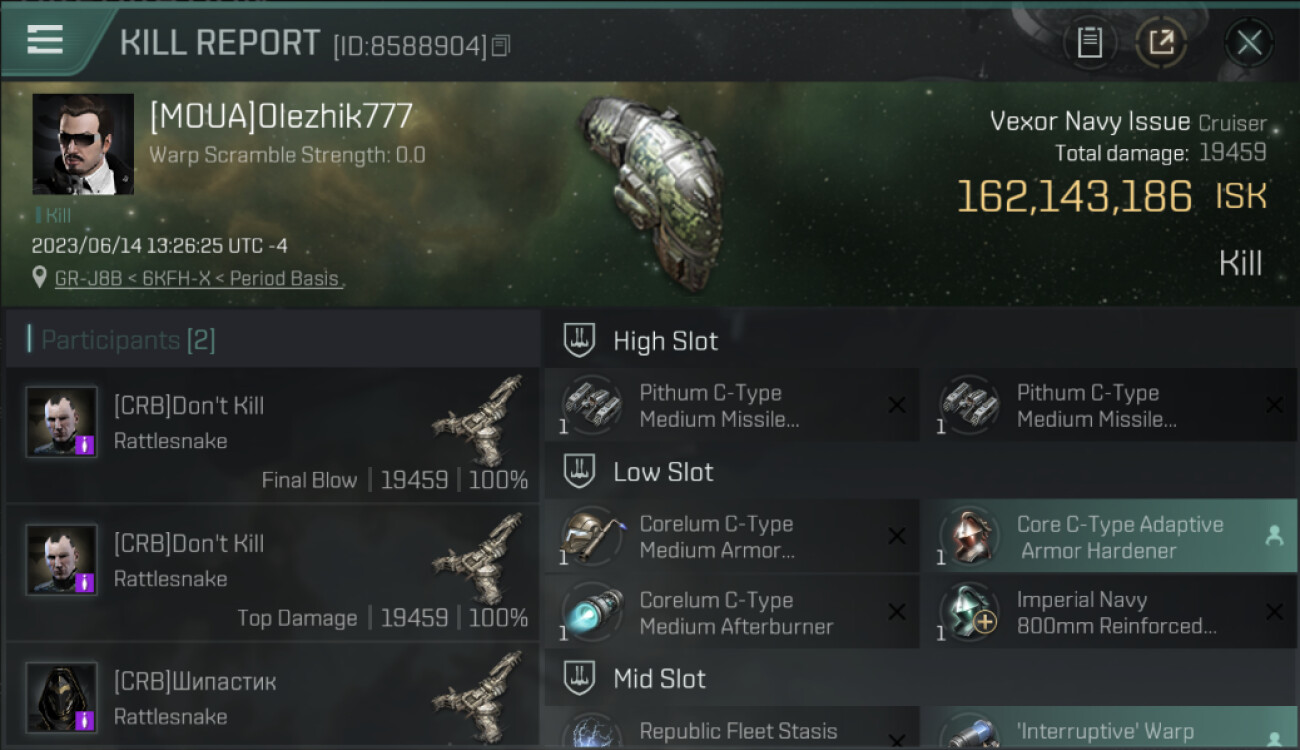Share the kill report externally
Viewport: 1300px width, 750px height.
[x=1161, y=43]
